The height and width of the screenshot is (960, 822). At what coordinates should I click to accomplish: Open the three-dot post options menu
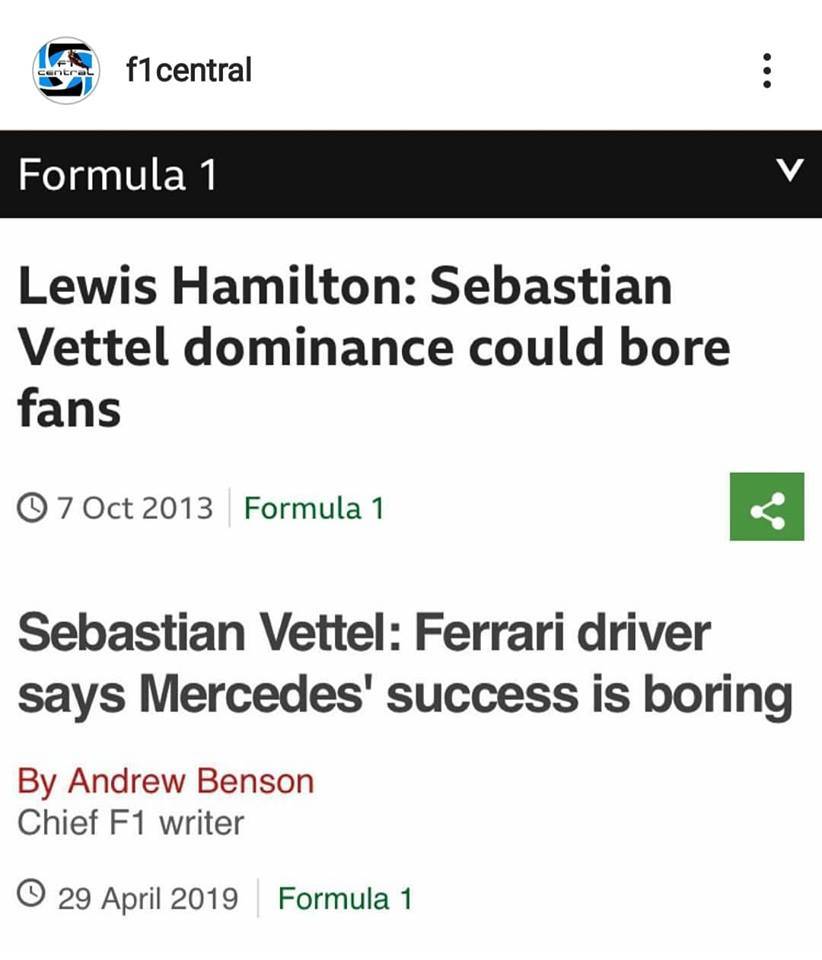click(766, 70)
